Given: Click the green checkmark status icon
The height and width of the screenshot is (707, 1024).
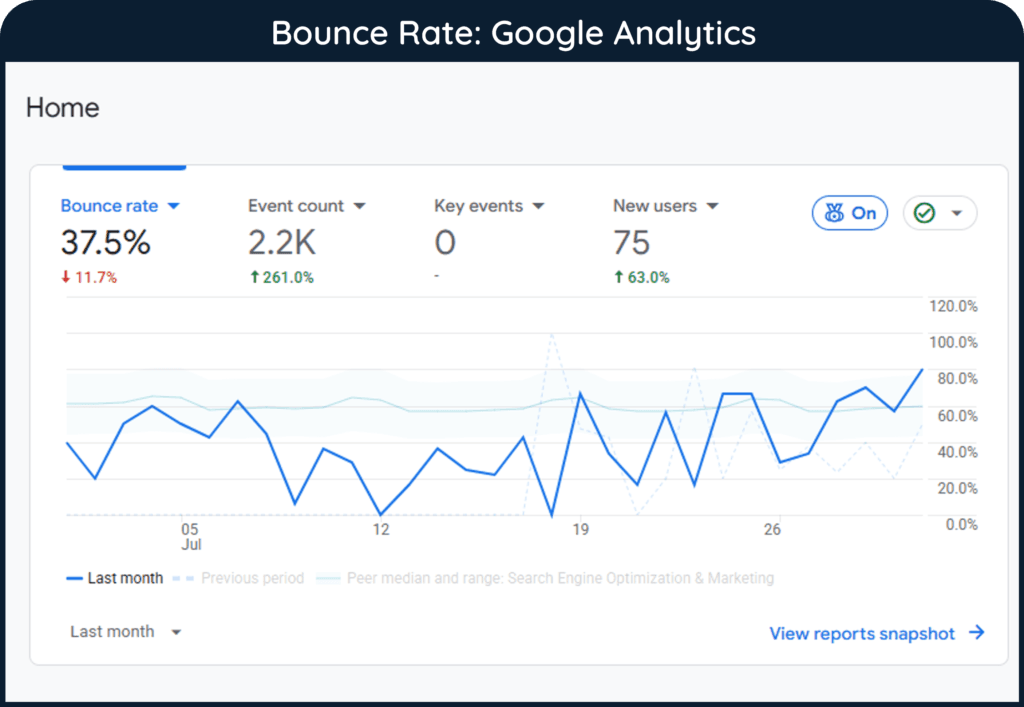Looking at the screenshot, I should click(924, 213).
